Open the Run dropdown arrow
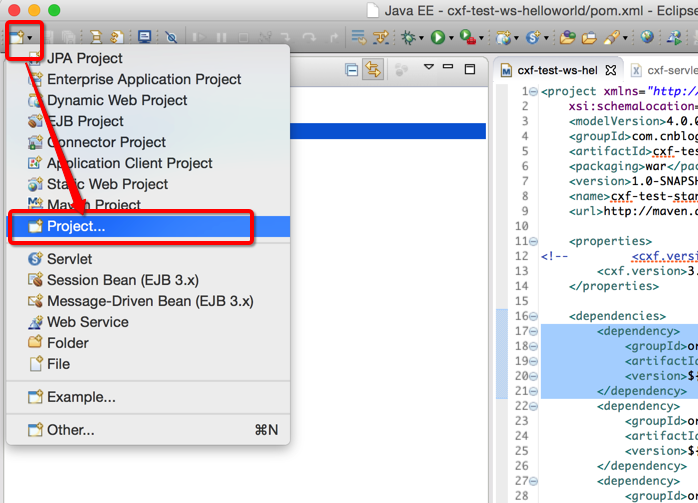Image resolution: width=698 pixels, height=503 pixels. [451, 38]
